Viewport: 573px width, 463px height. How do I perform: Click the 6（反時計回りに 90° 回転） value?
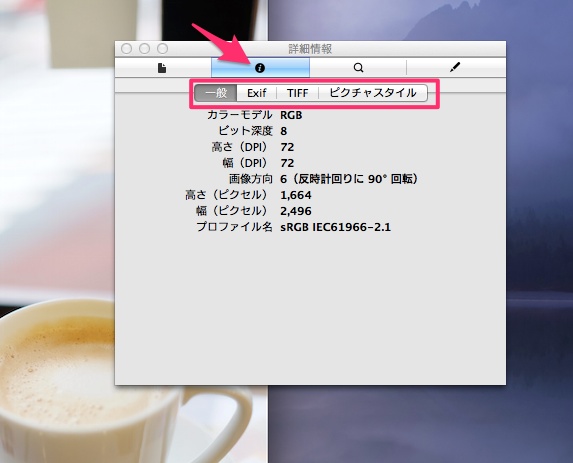click(349, 179)
